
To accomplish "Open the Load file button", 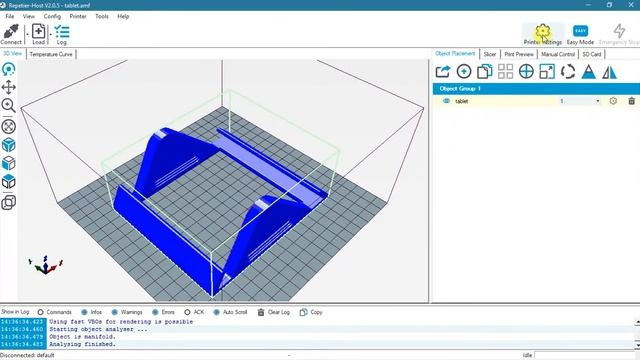I will [x=38, y=34].
